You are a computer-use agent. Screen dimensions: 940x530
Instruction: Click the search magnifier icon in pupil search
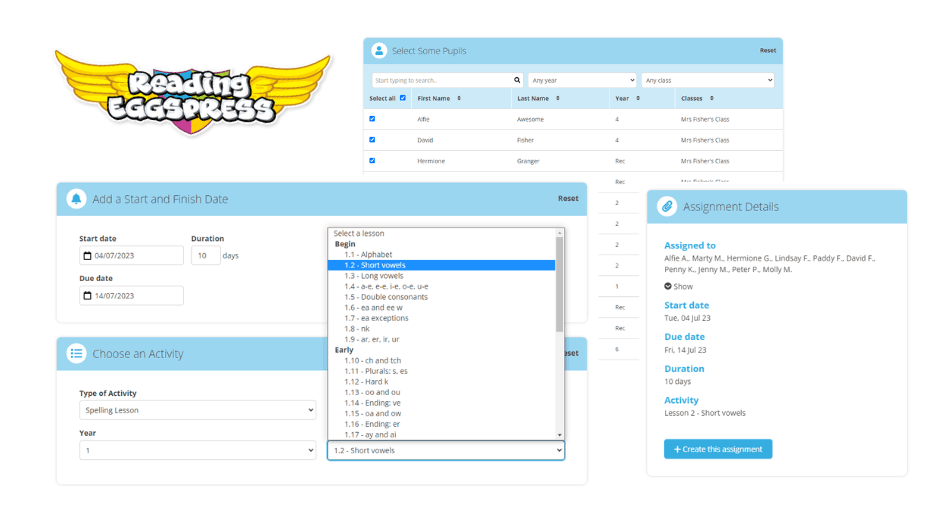point(517,80)
